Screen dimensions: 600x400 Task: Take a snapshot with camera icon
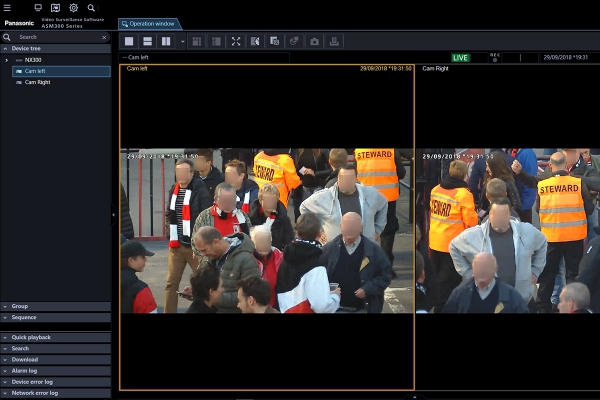(315, 41)
